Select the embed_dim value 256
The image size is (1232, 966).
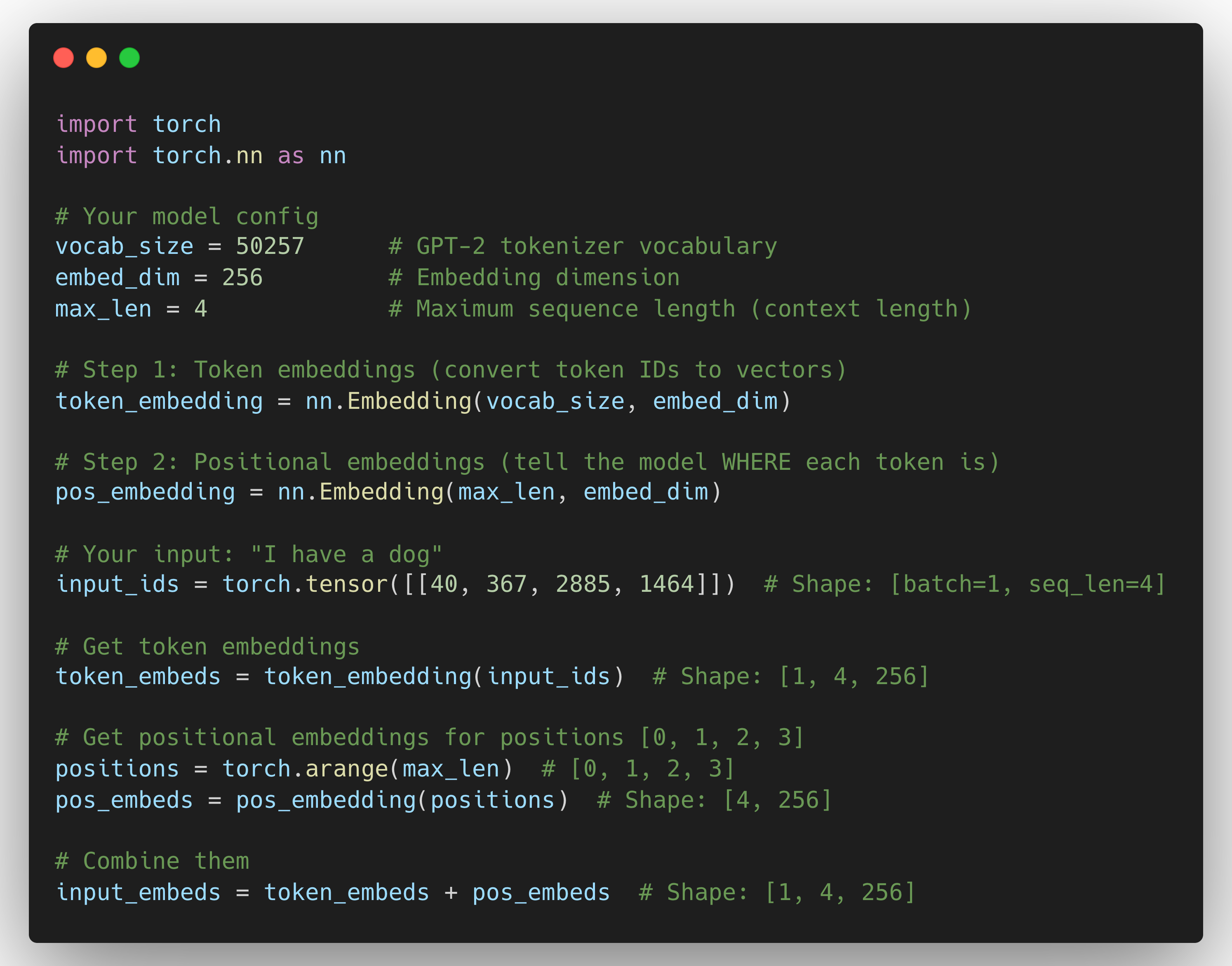(x=242, y=277)
